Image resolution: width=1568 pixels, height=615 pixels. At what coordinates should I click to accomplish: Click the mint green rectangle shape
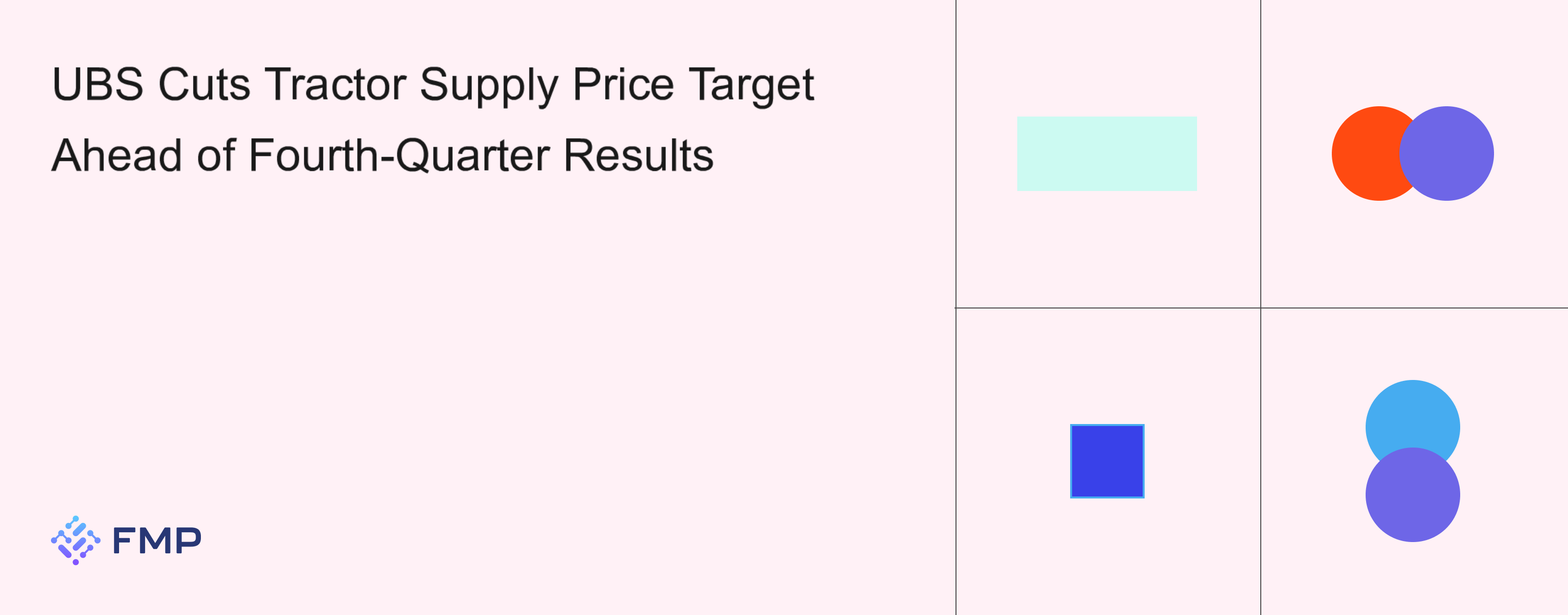(x=1106, y=153)
